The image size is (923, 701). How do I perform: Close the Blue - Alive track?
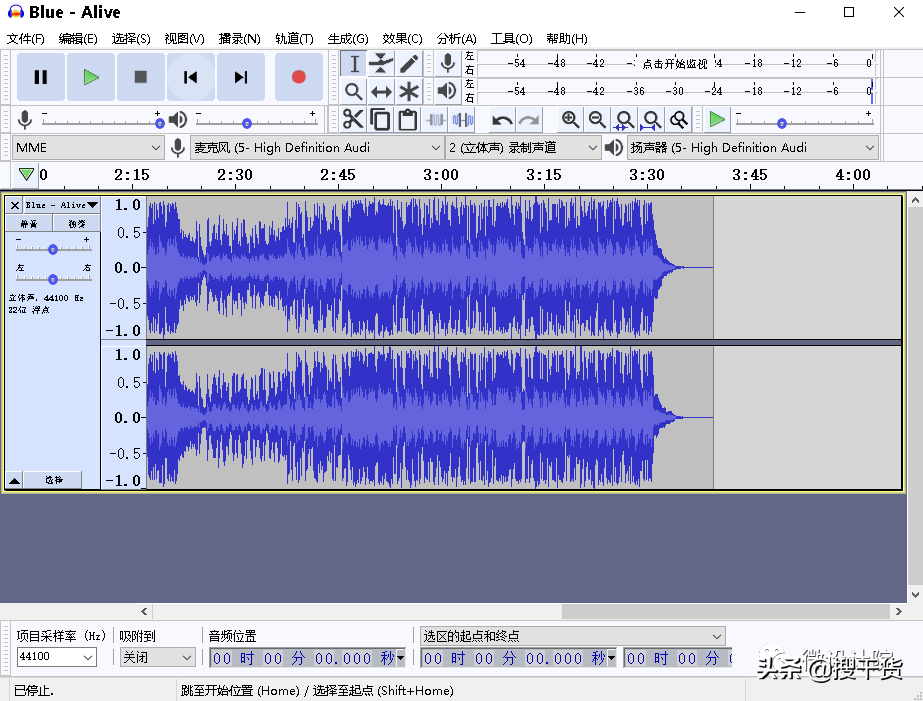coord(15,205)
